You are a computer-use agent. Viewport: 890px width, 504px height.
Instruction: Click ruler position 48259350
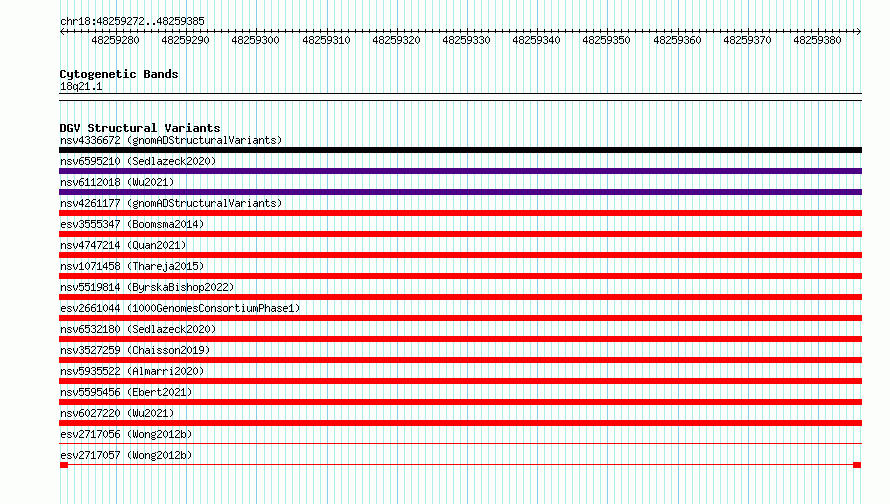(x=606, y=40)
